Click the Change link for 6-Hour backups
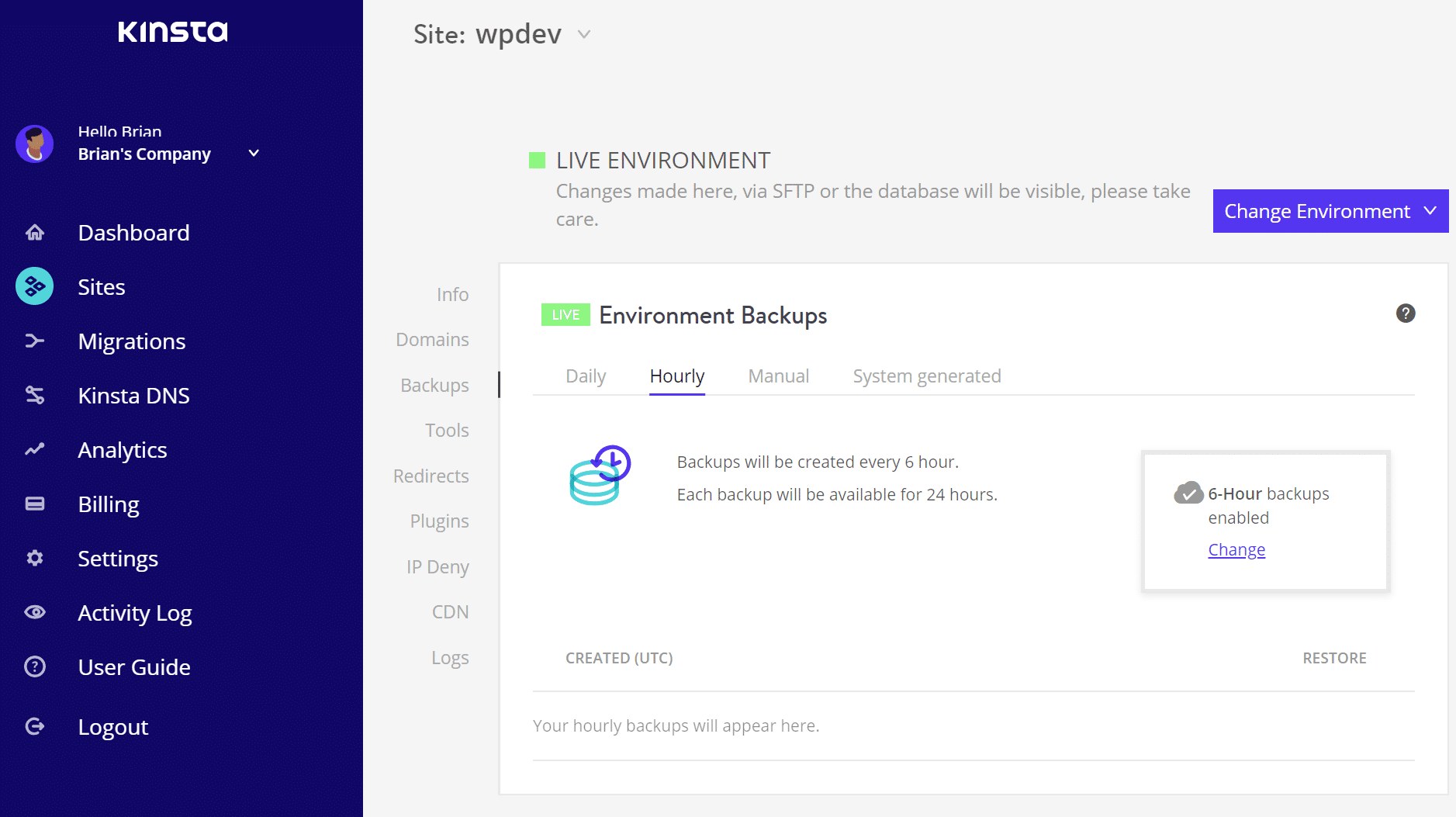The height and width of the screenshot is (817, 1456). point(1236,549)
